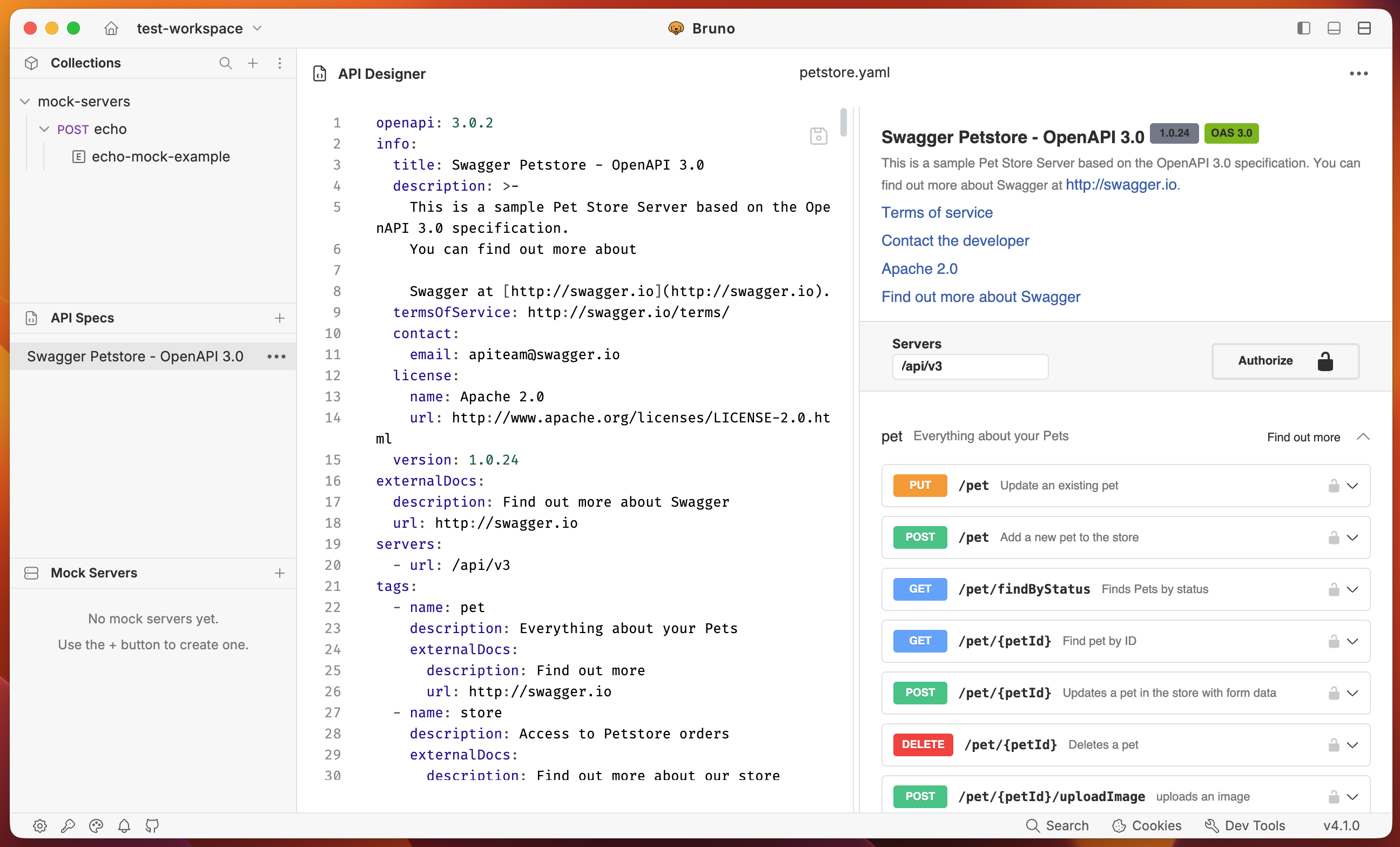Open the http://swagger.io link
1400x847 pixels.
coord(1120,185)
